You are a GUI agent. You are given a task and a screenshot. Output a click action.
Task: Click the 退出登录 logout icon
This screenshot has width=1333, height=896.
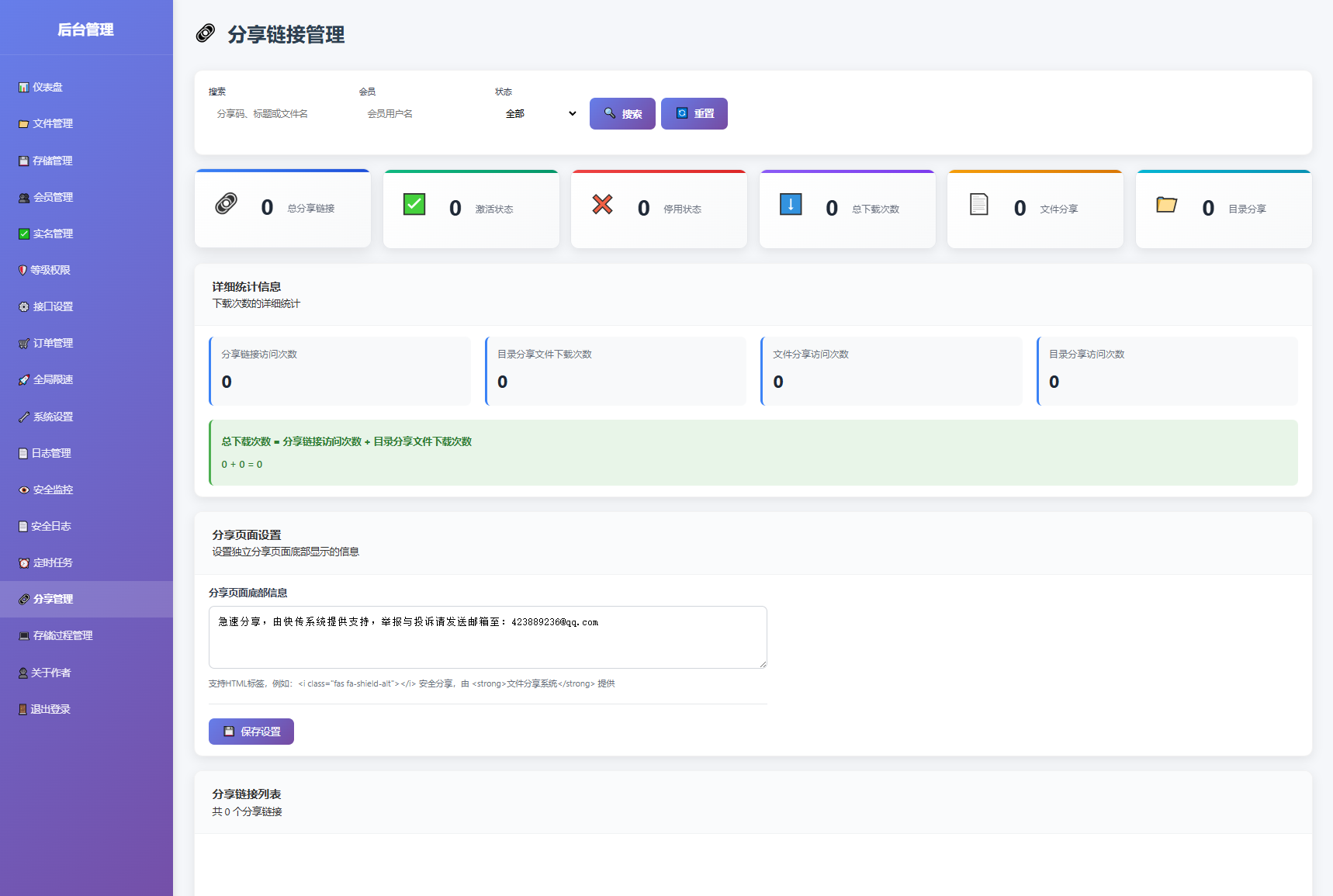click(x=23, y=708)
